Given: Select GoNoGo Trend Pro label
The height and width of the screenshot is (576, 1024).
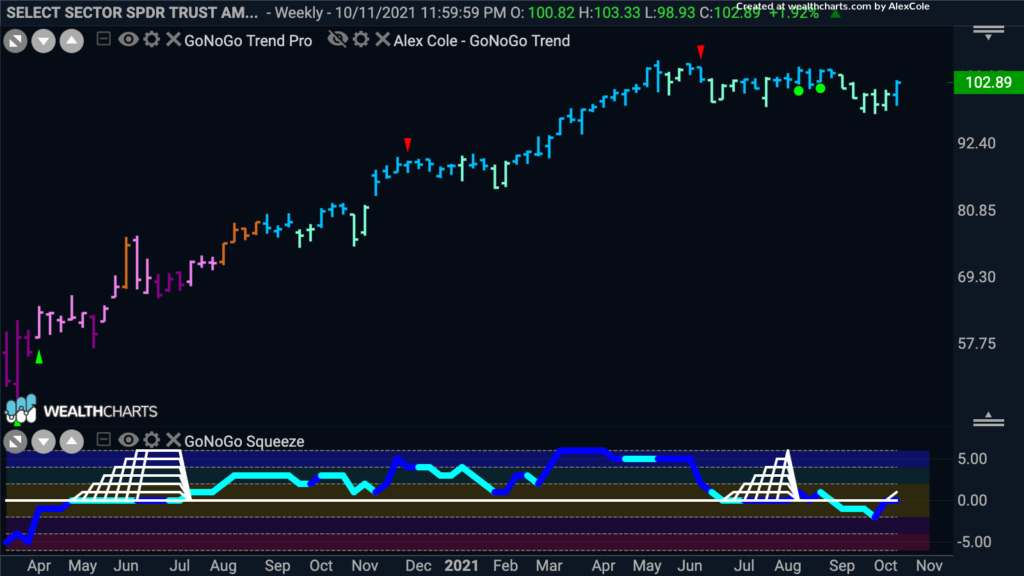Looking at the screenshot, I should 248,40.
